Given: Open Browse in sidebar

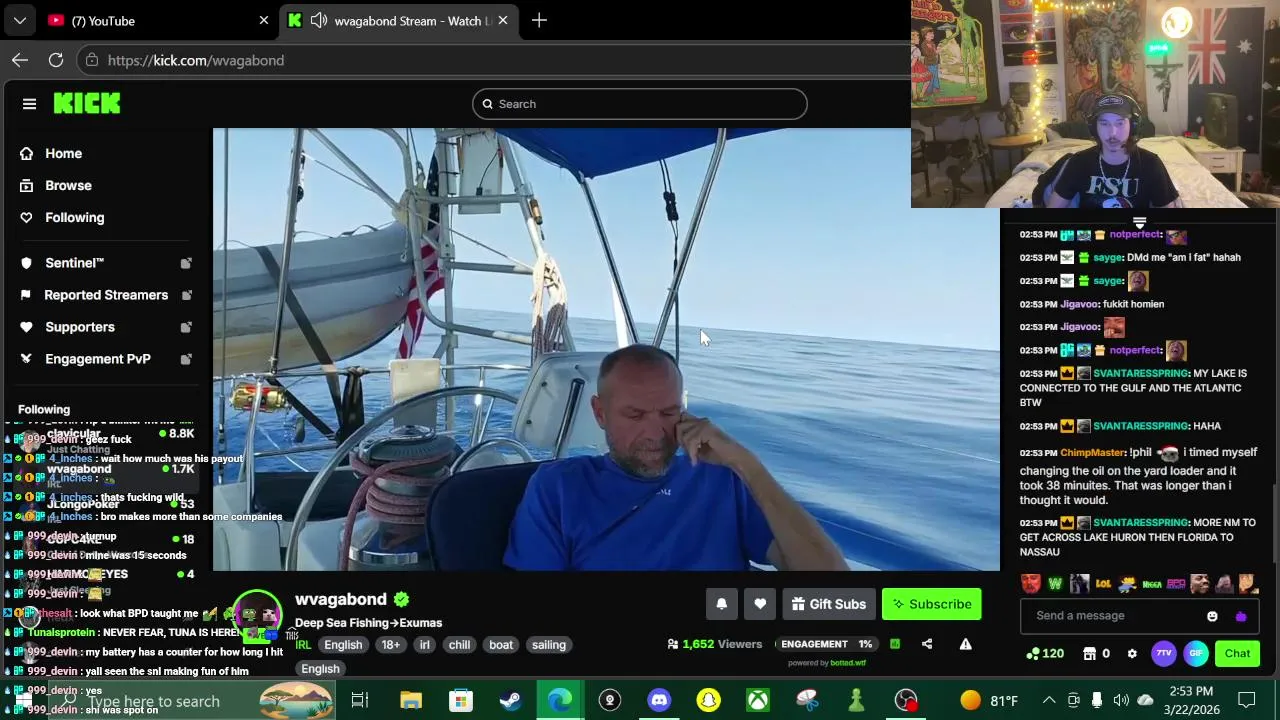Looking at the screenshot, I should pyautogui.click(x=68, y=185).
